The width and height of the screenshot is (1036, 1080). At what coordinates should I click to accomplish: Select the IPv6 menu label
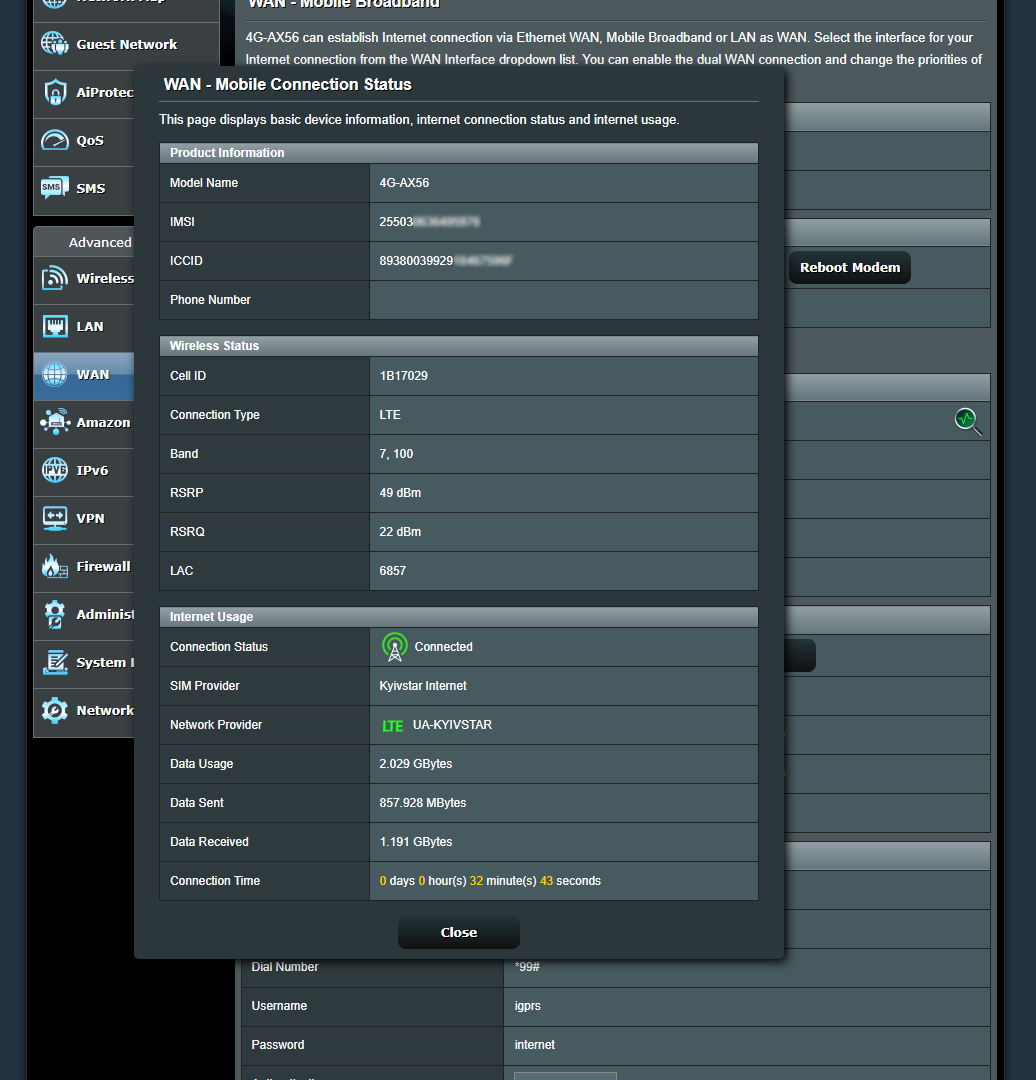(92, 470)
